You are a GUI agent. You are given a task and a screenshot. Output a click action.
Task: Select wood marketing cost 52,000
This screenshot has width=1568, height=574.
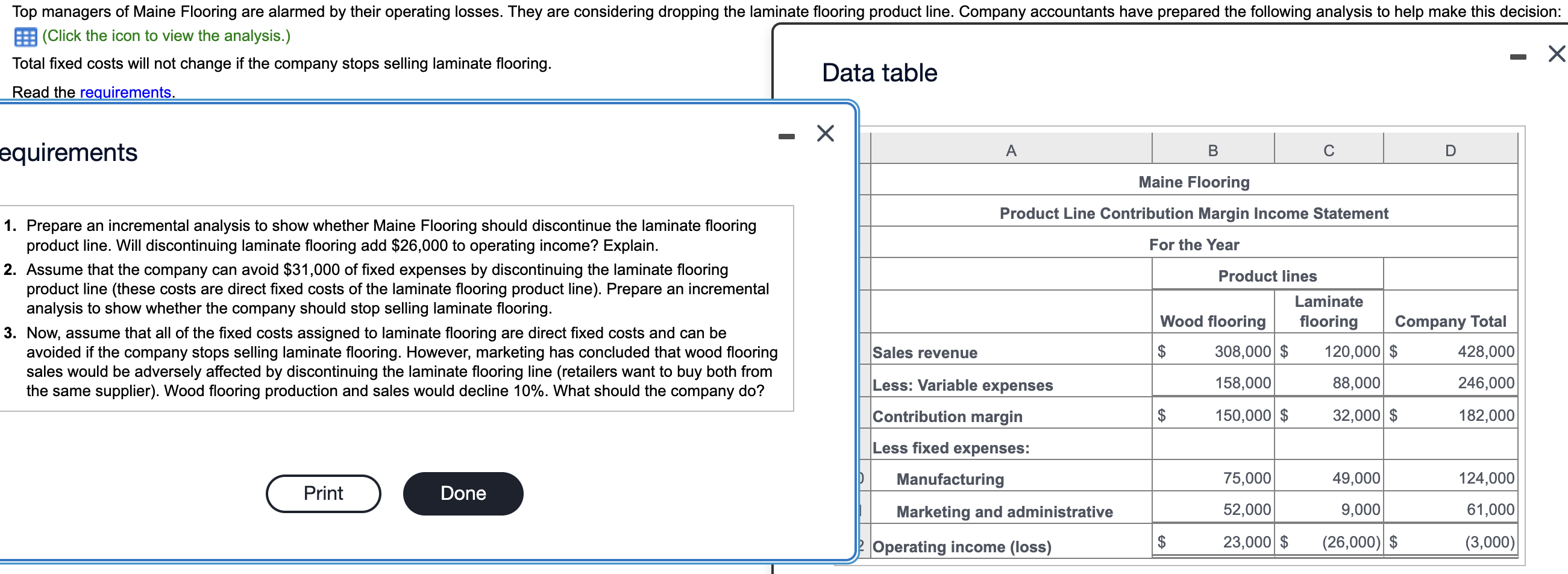1247,509
